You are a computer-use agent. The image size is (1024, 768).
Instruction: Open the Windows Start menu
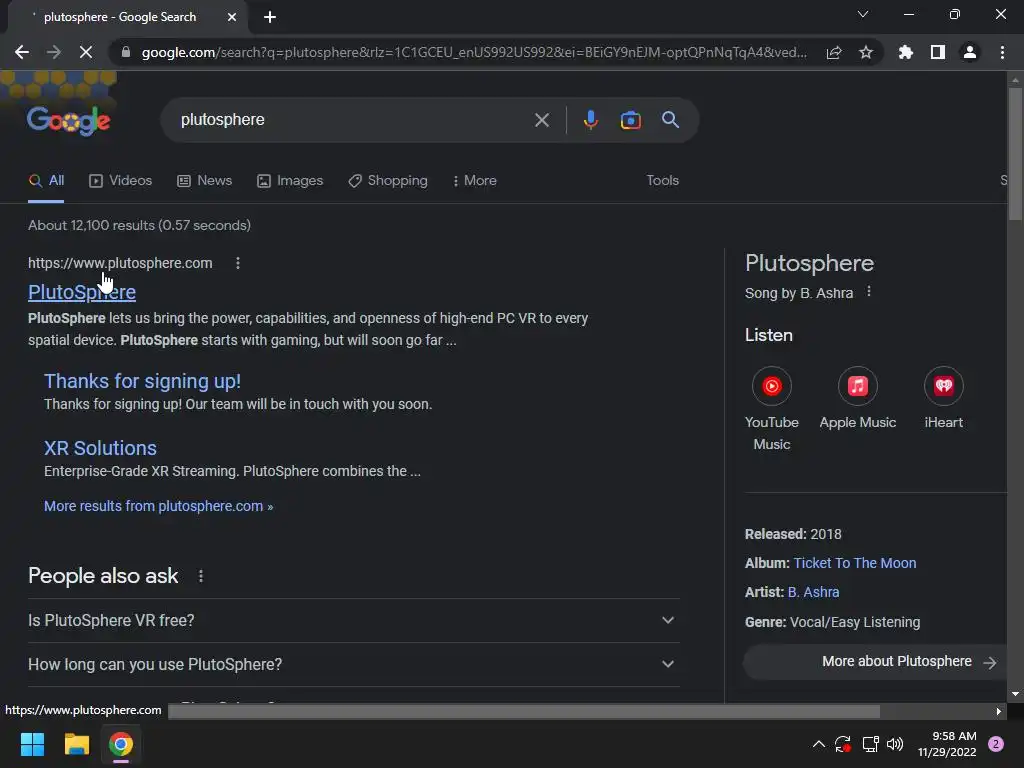point(32,744)
